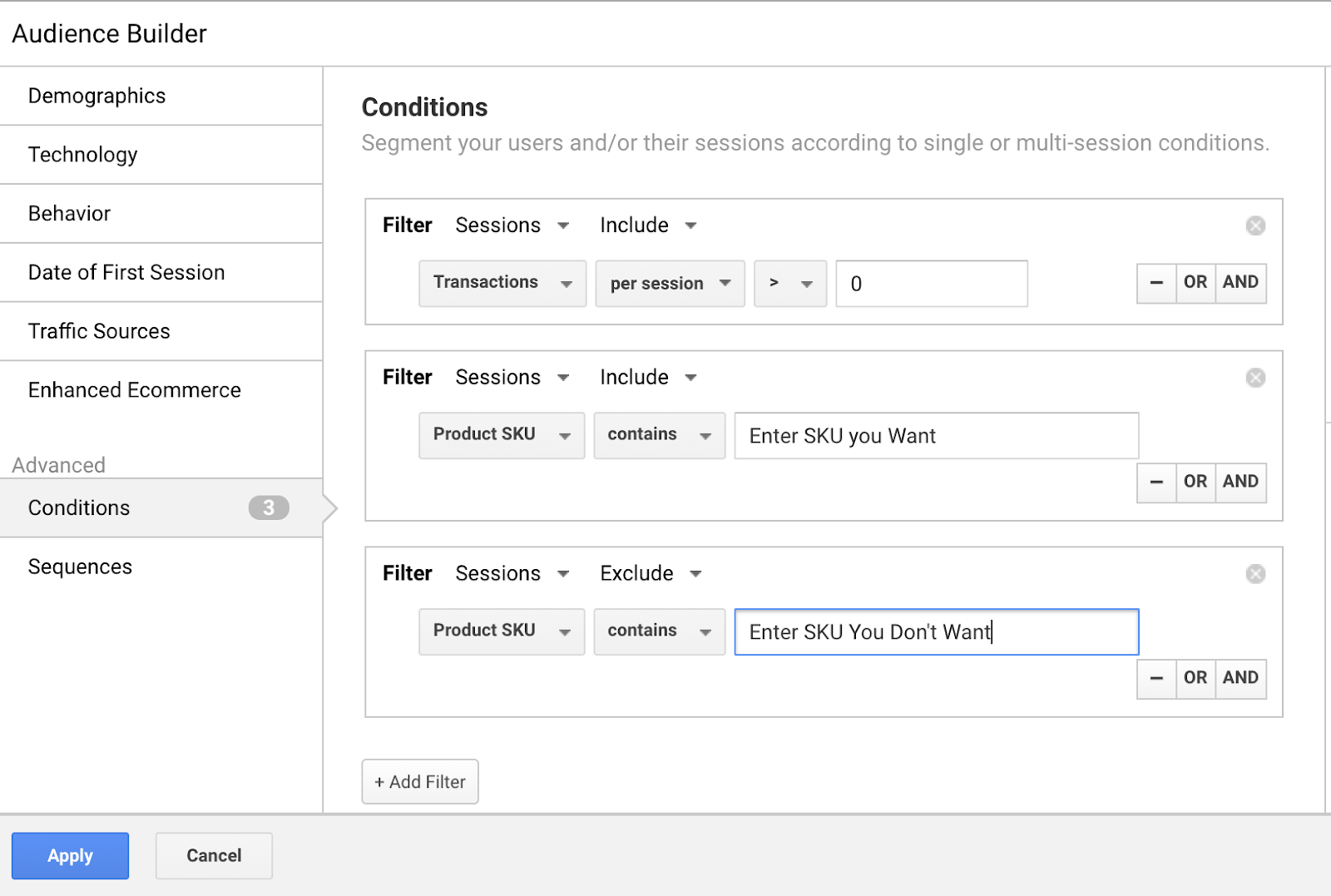
Task: Click the 'Enter SKU You Don't Want' field
Action: [937, 631]
